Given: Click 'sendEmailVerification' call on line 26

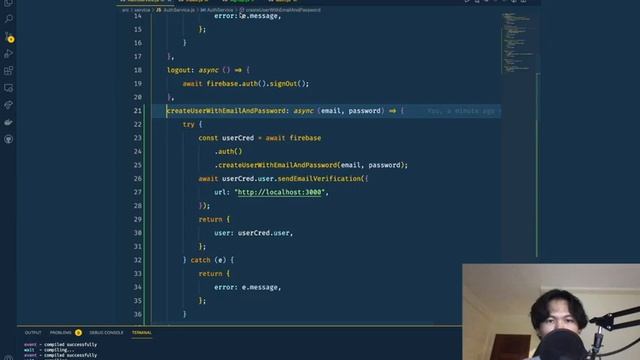Looking at the screenshot, I should coord(319,179).
